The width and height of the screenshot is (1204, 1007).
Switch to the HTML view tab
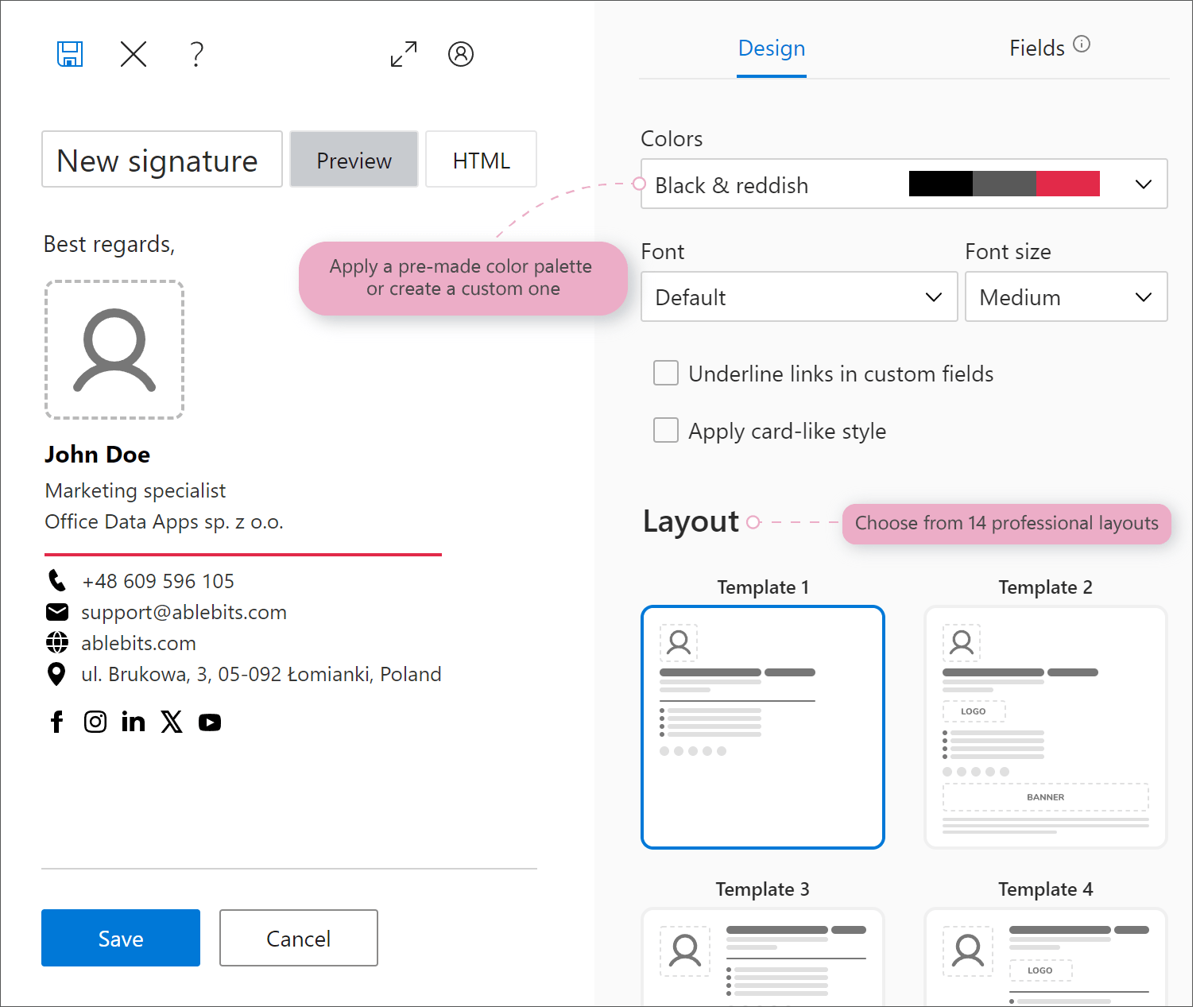[x=482, y=160]
